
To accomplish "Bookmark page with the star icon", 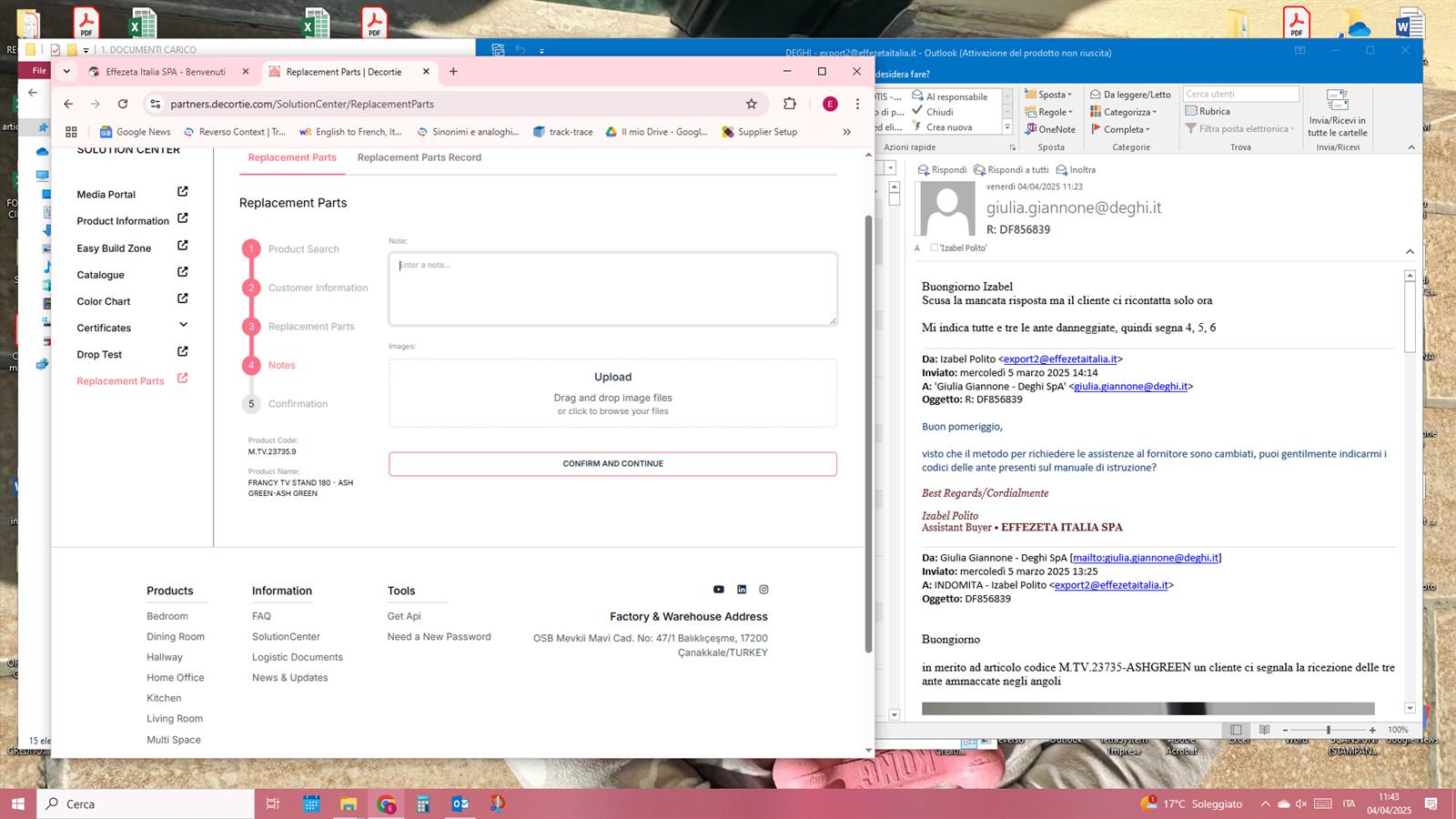I will point(752,104).
